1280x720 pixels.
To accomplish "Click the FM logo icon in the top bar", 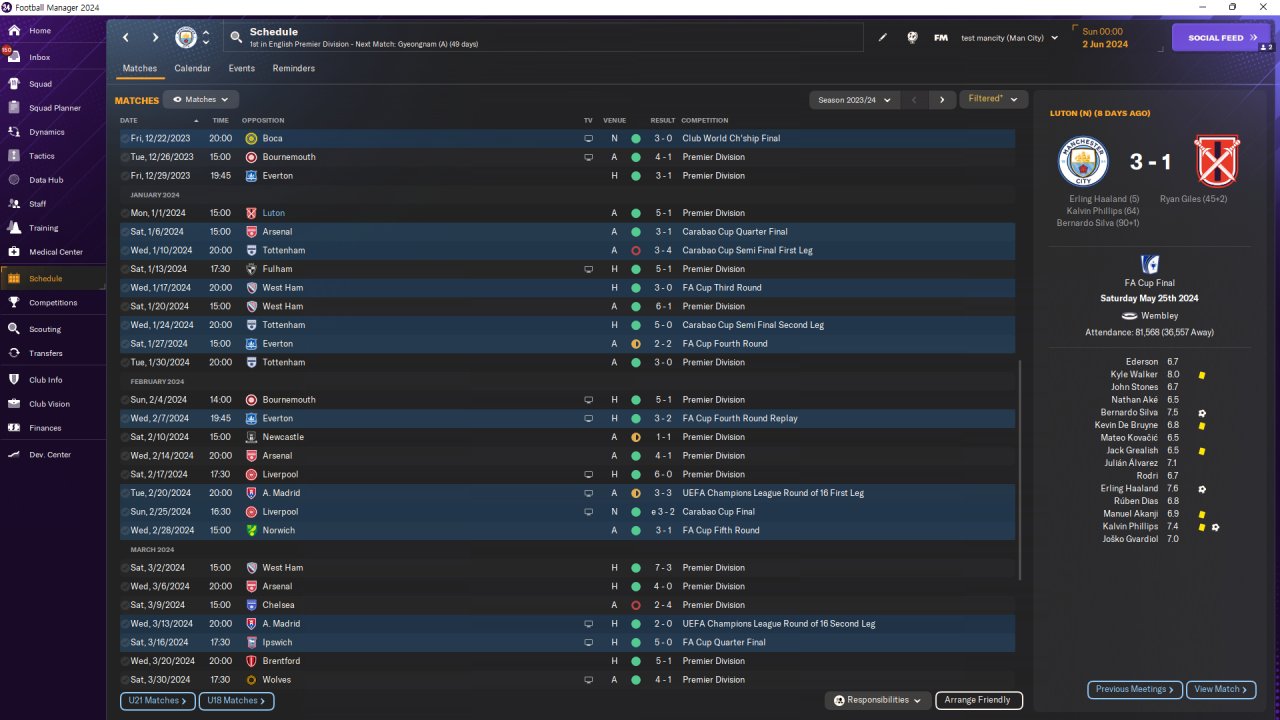I will pyautogui.click(x=941, y=38).
